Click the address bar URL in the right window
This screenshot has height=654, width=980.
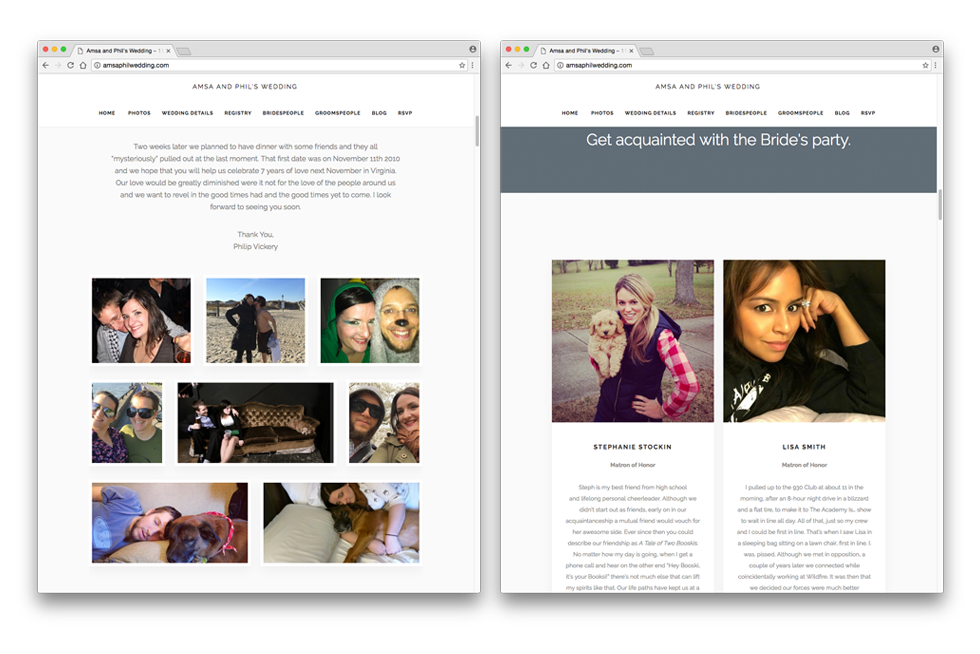[599, 65]
